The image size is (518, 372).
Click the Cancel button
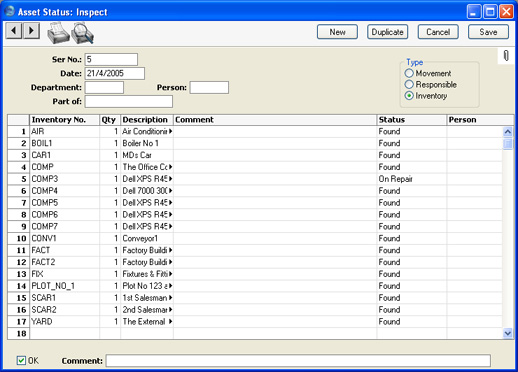(438, 32)
